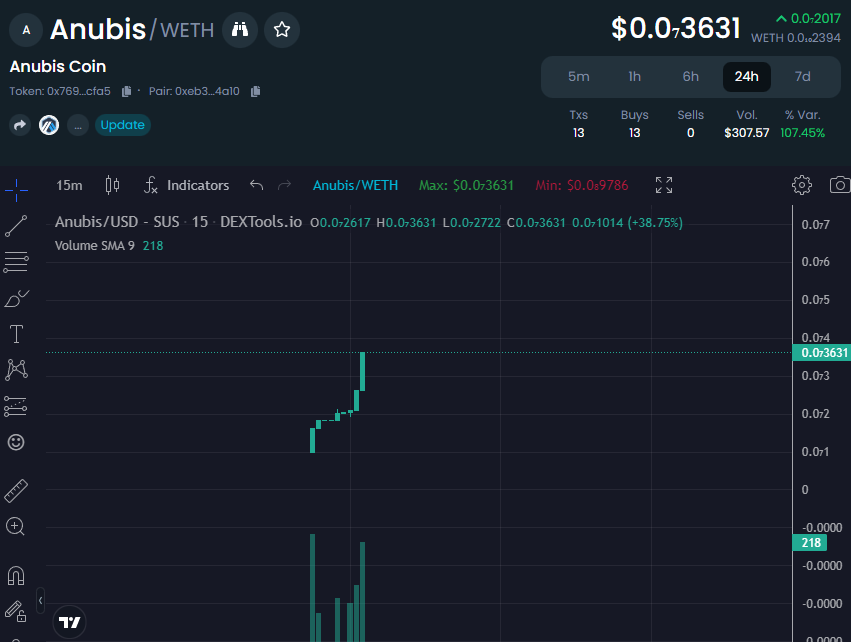Switch chart pair via Anubis/WETH label

click(x=355, y=186)
